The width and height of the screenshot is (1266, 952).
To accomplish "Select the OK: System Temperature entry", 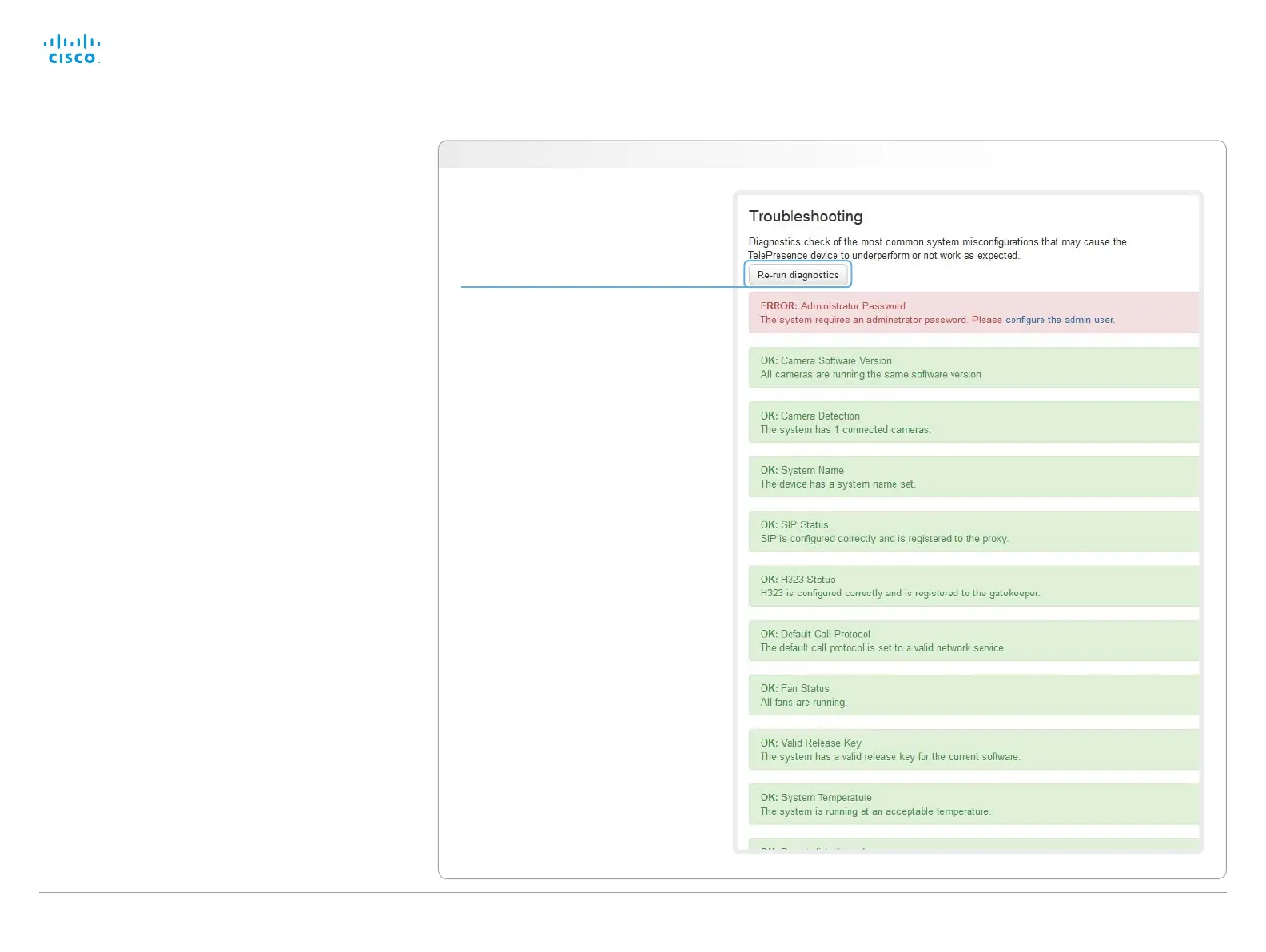I will click(973, 804).
